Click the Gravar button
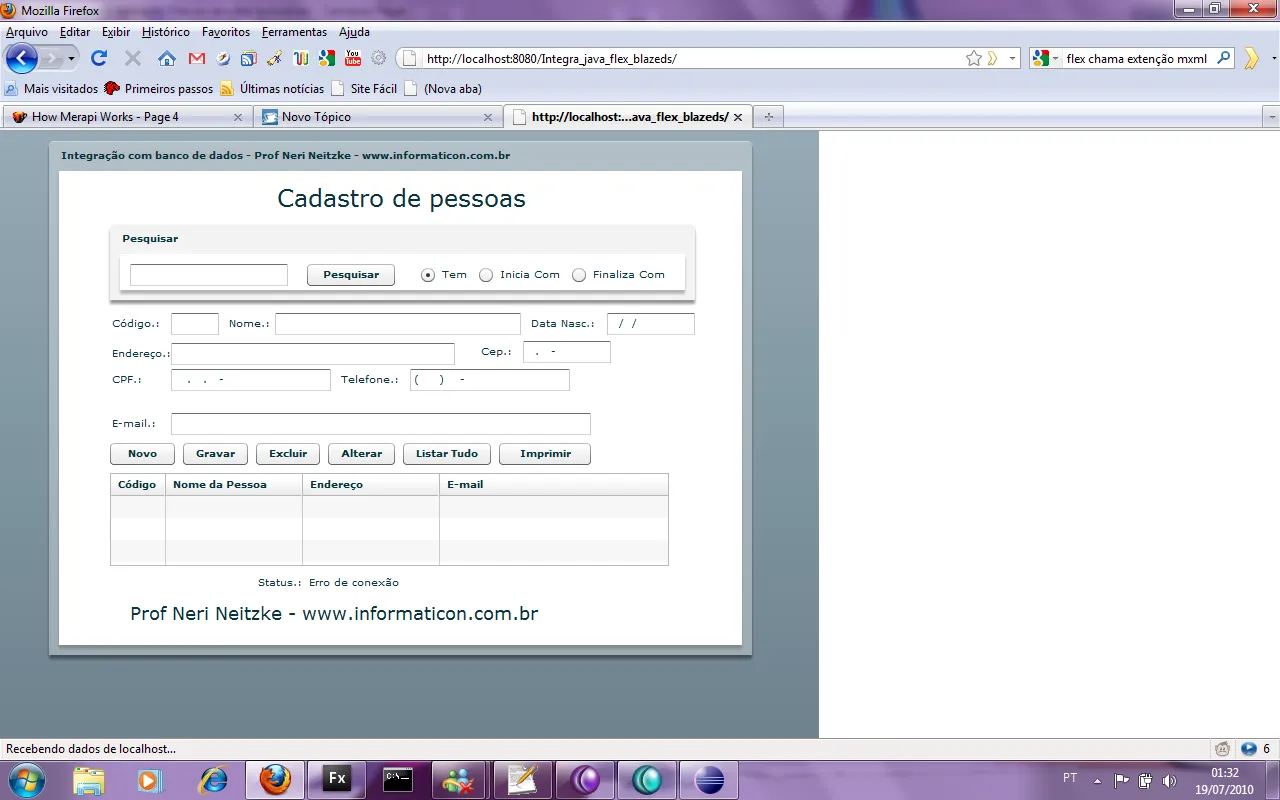 pos(215,454)
